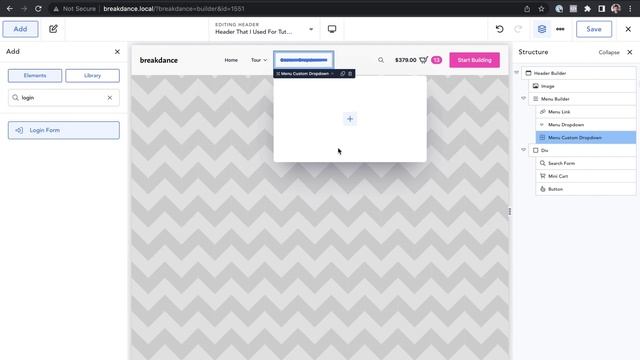
Task: Redo the last change
Action: click(x=518, y=29)
